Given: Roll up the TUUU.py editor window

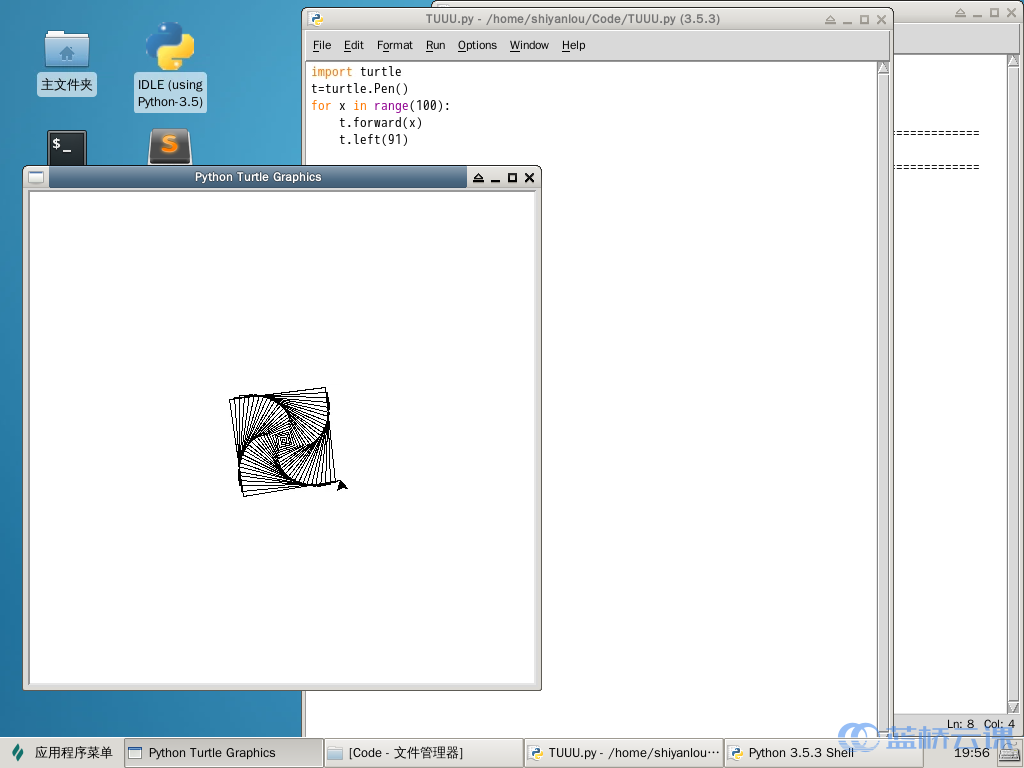Looking at the screenshot, I should [x=832, y=19].
